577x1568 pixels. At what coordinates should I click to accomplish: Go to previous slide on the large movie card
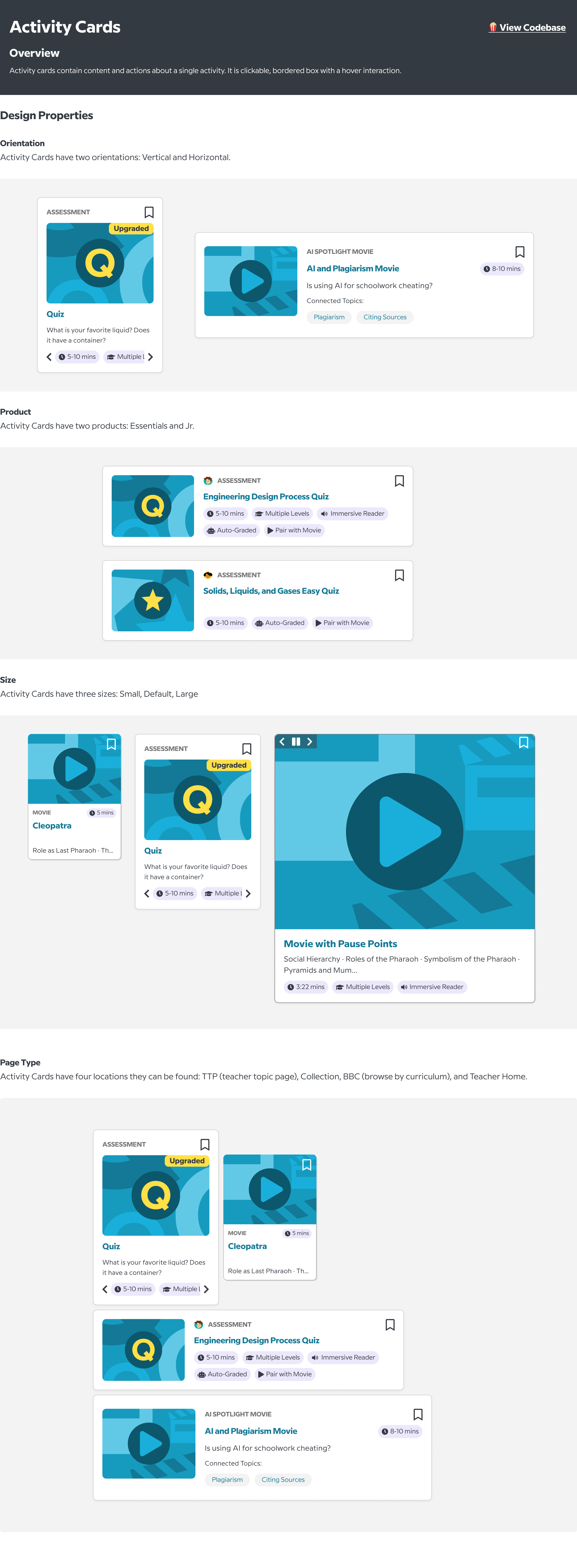pos(282,741)
